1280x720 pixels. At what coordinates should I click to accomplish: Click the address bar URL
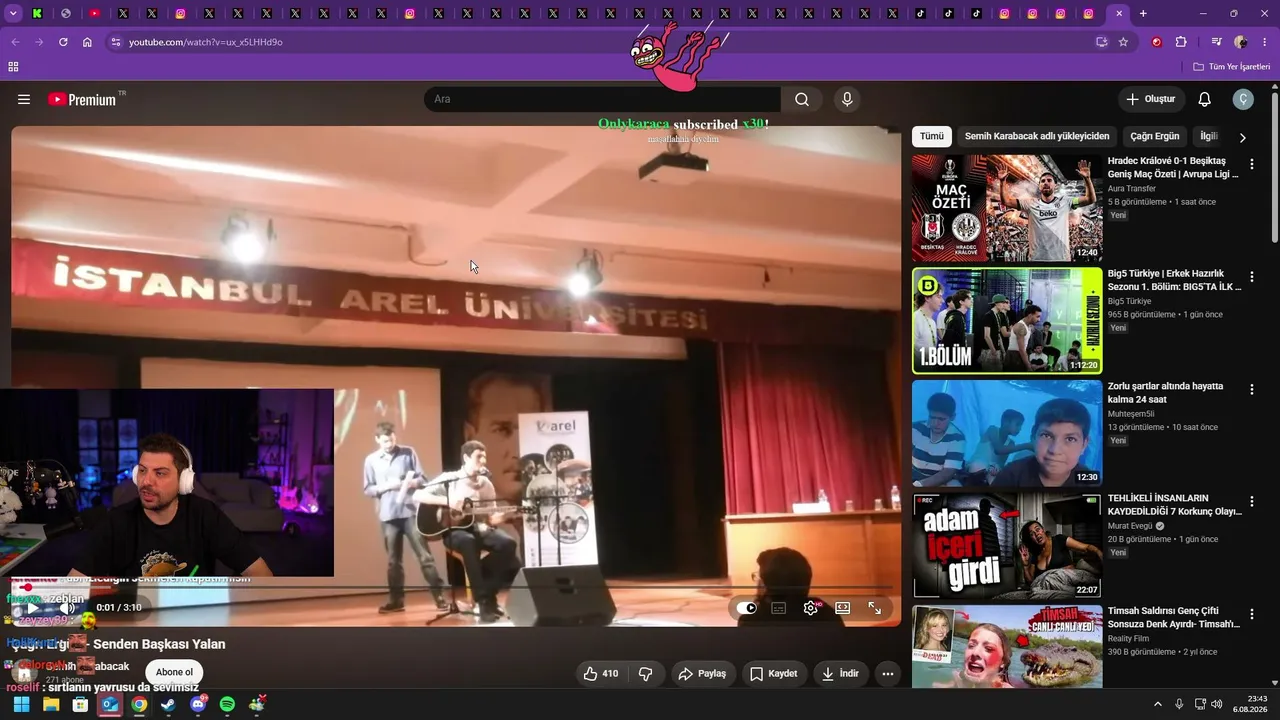pyautogui.click(x=206, y=42)
